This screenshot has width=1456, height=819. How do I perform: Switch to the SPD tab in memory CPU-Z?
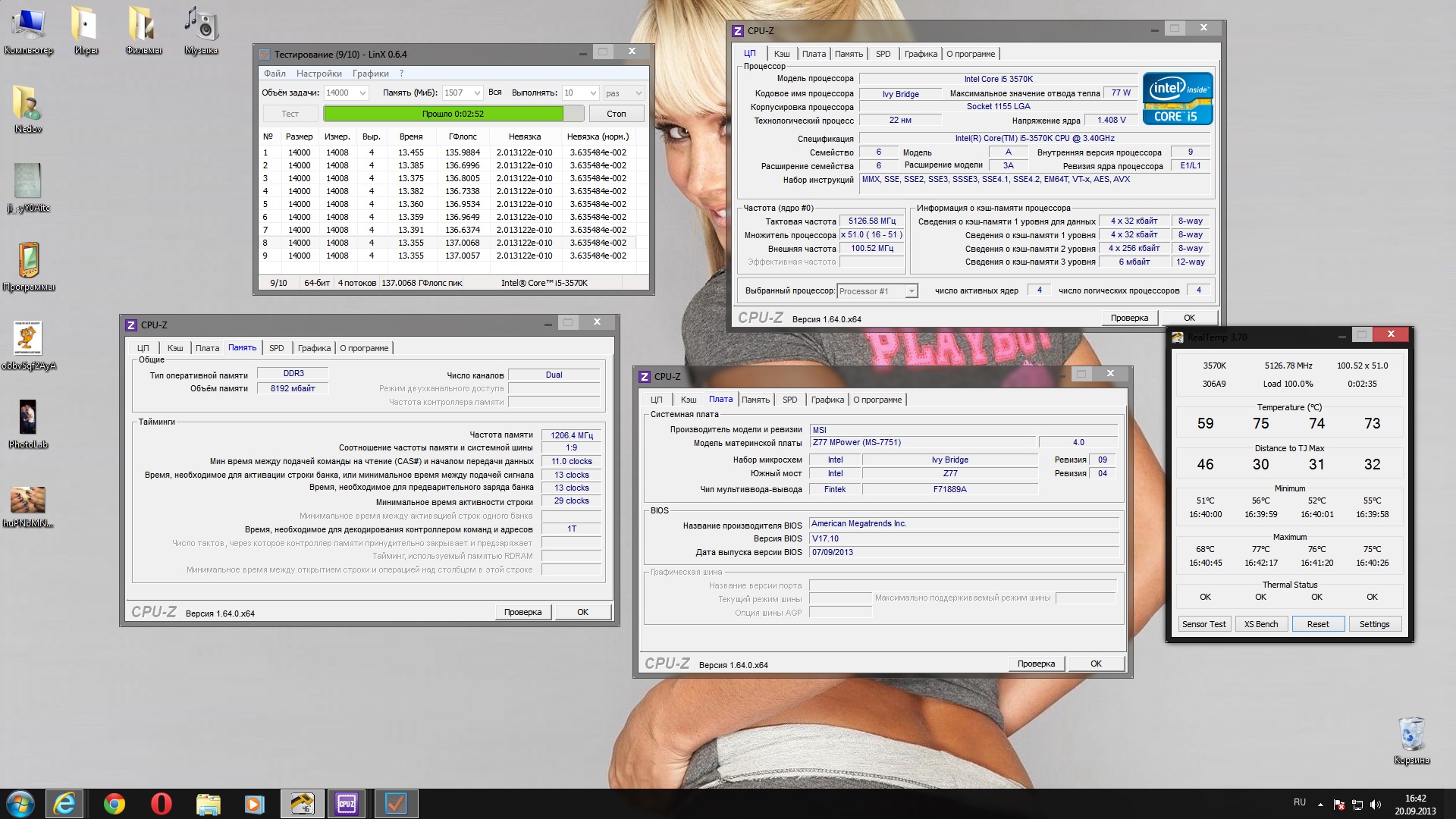[276, 348]
